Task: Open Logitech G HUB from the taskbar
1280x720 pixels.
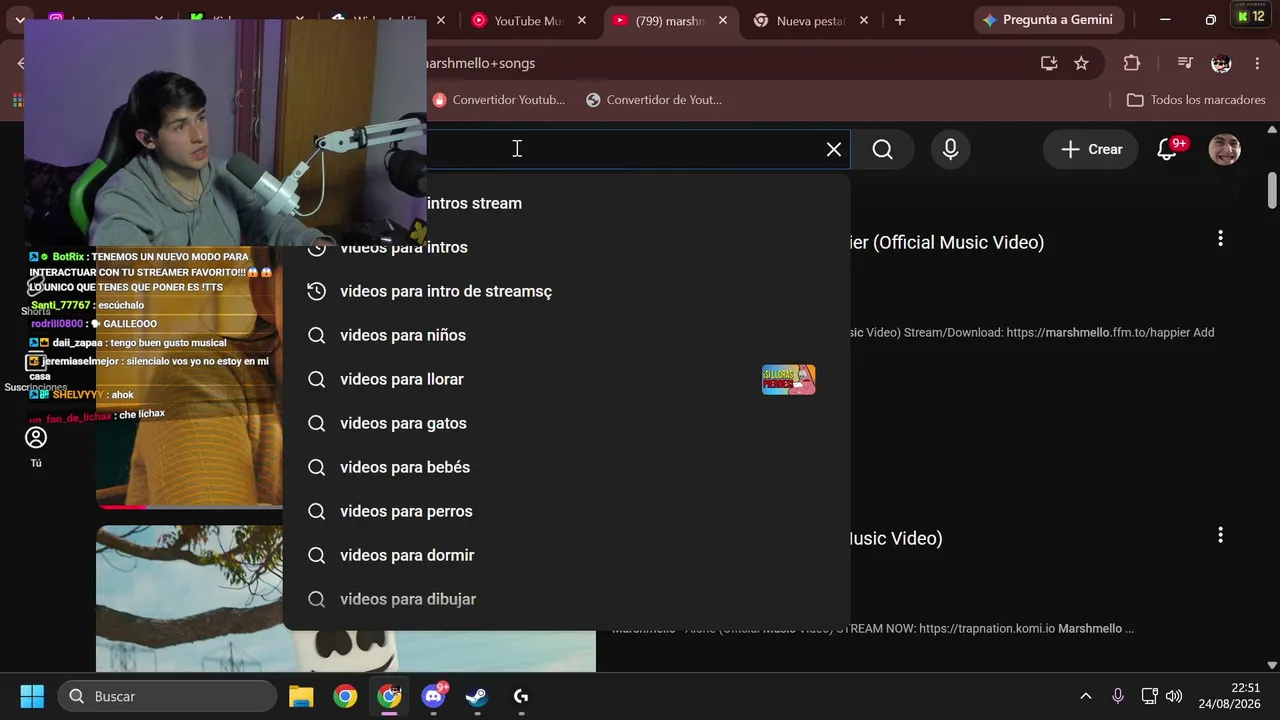Action: coord(521,696)
